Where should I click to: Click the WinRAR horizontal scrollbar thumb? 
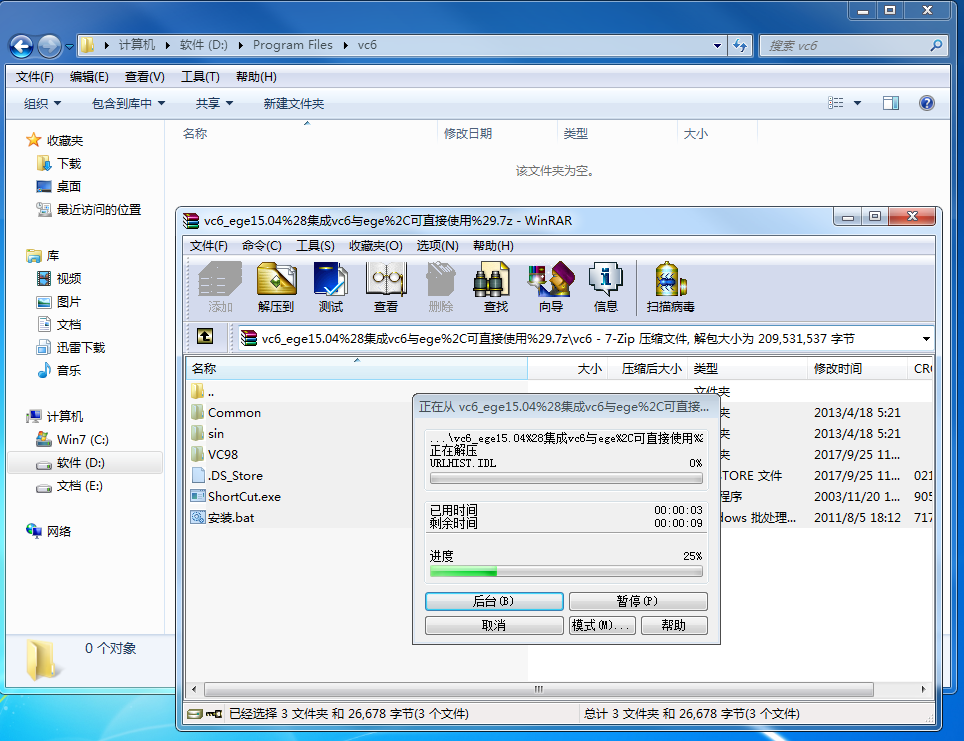(539, 689)
